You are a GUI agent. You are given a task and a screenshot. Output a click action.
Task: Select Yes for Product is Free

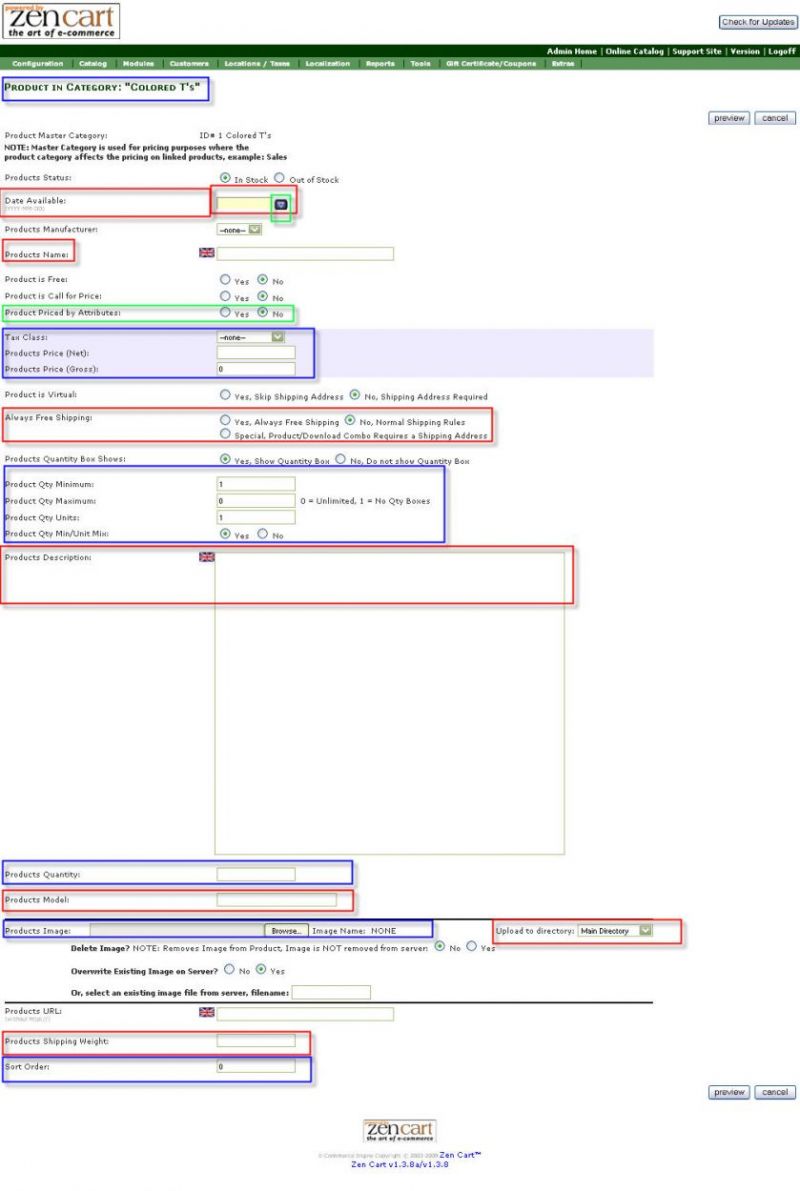[226, 280]
